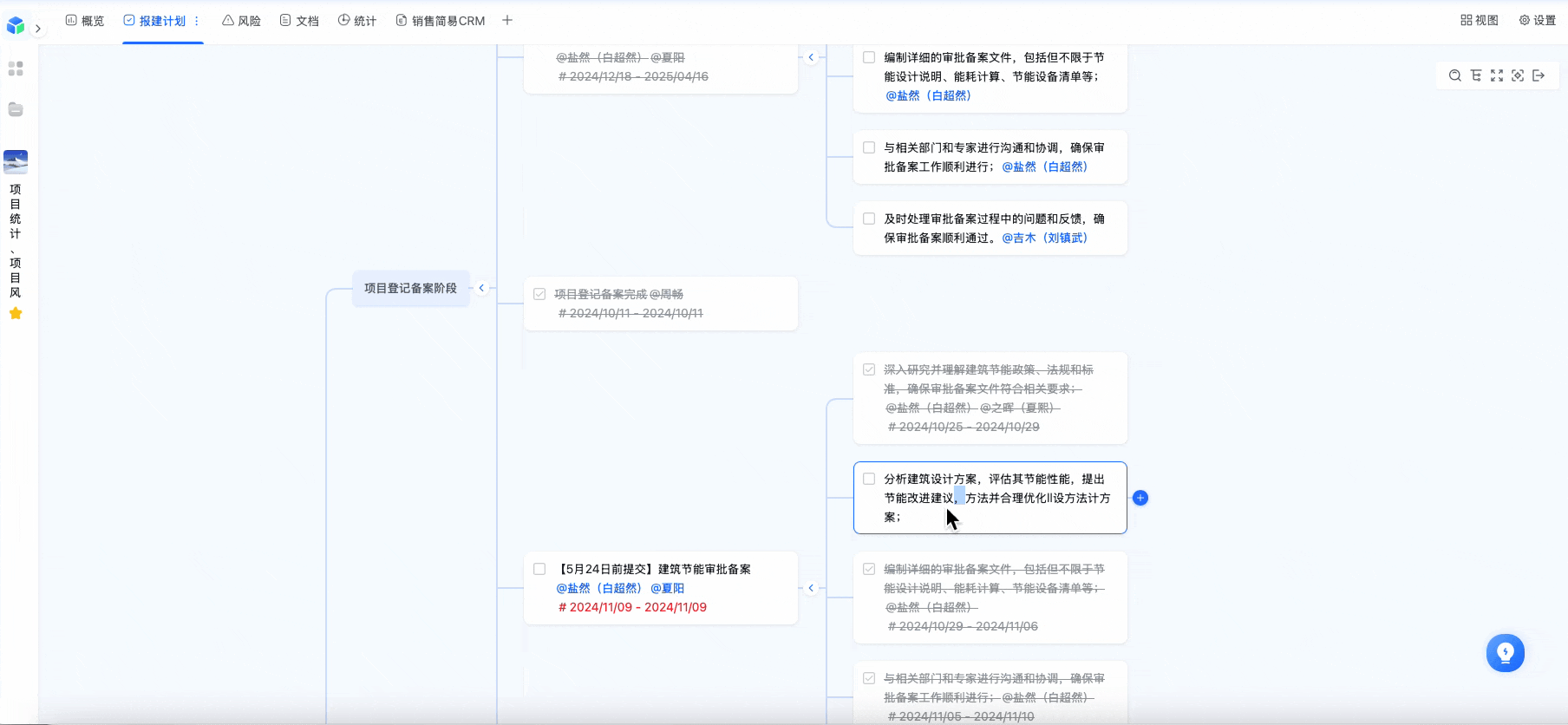Click the blue cube app logo

[x=16, y=26]
